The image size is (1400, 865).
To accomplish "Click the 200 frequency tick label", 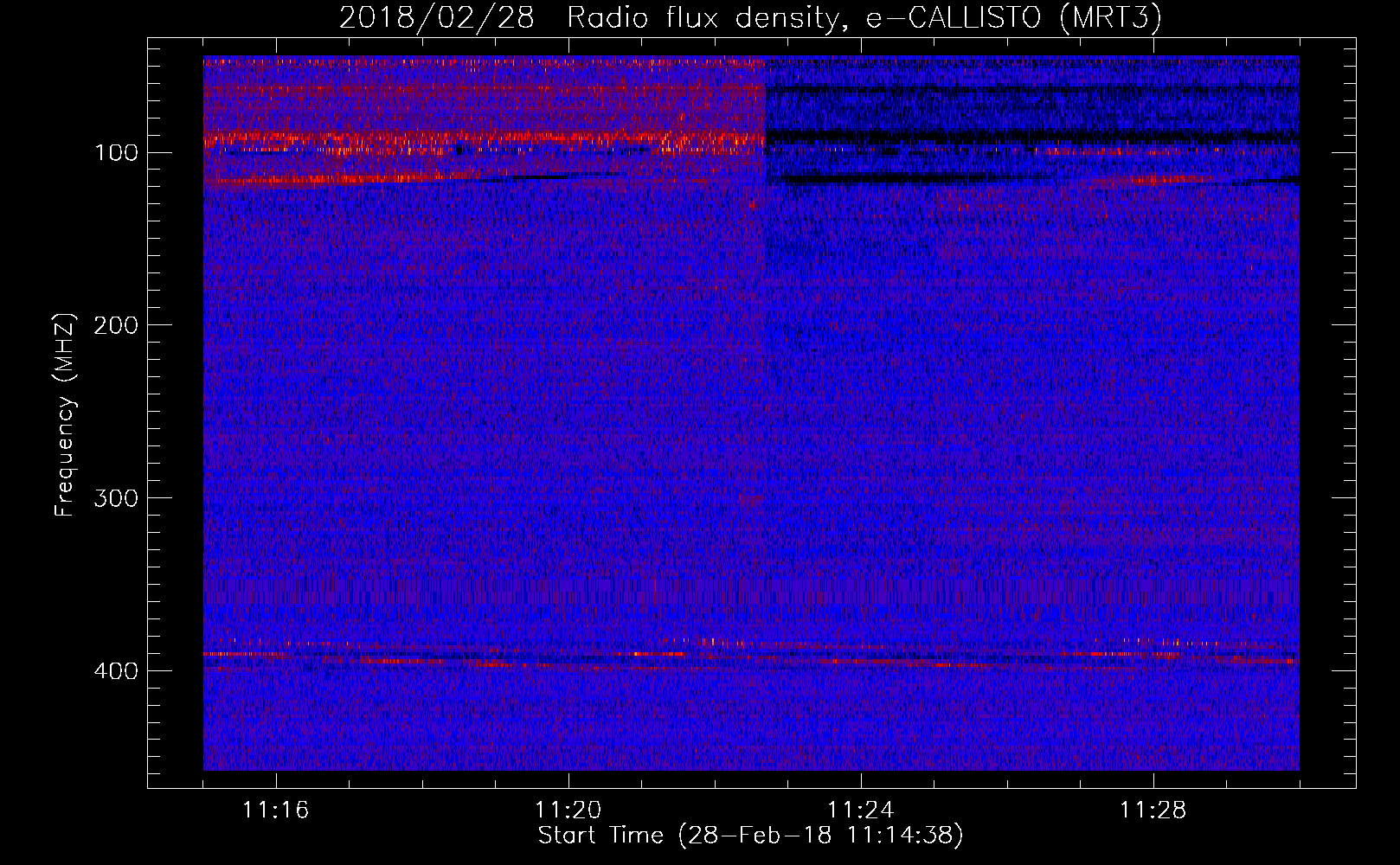I will coord(116,326).
